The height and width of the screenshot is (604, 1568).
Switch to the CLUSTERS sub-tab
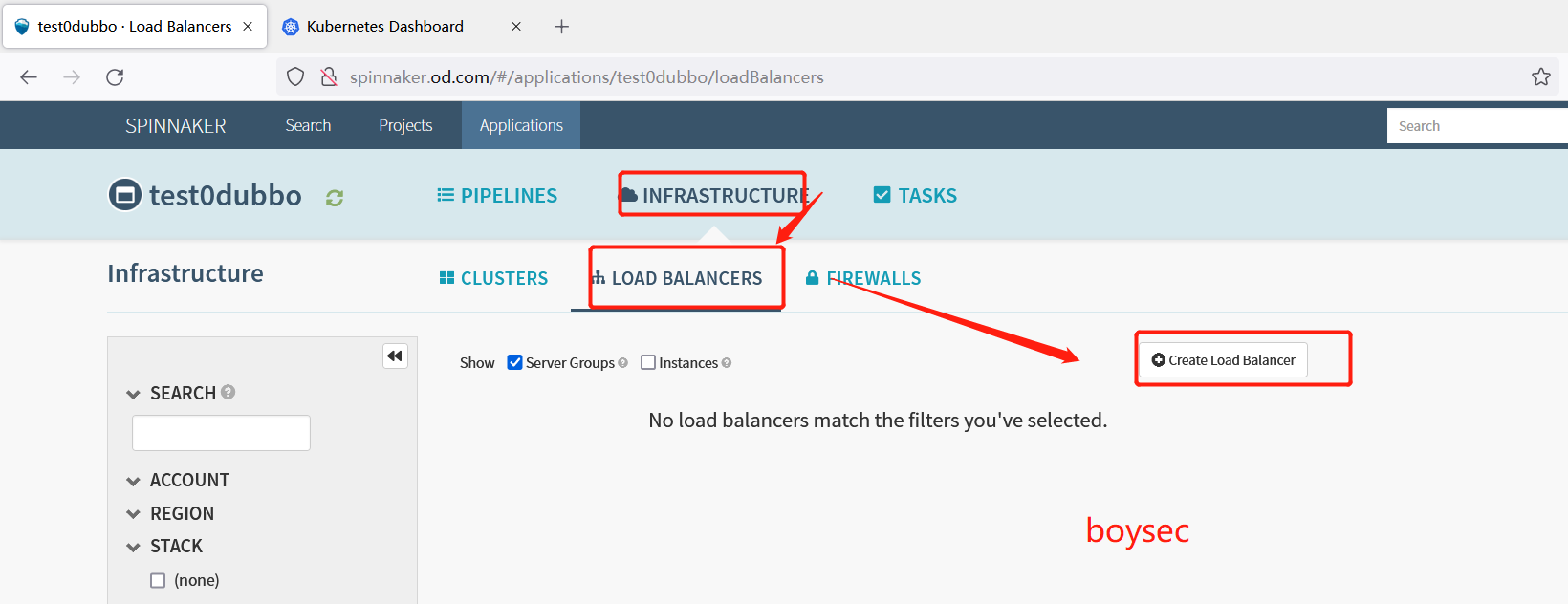(493, 278)
